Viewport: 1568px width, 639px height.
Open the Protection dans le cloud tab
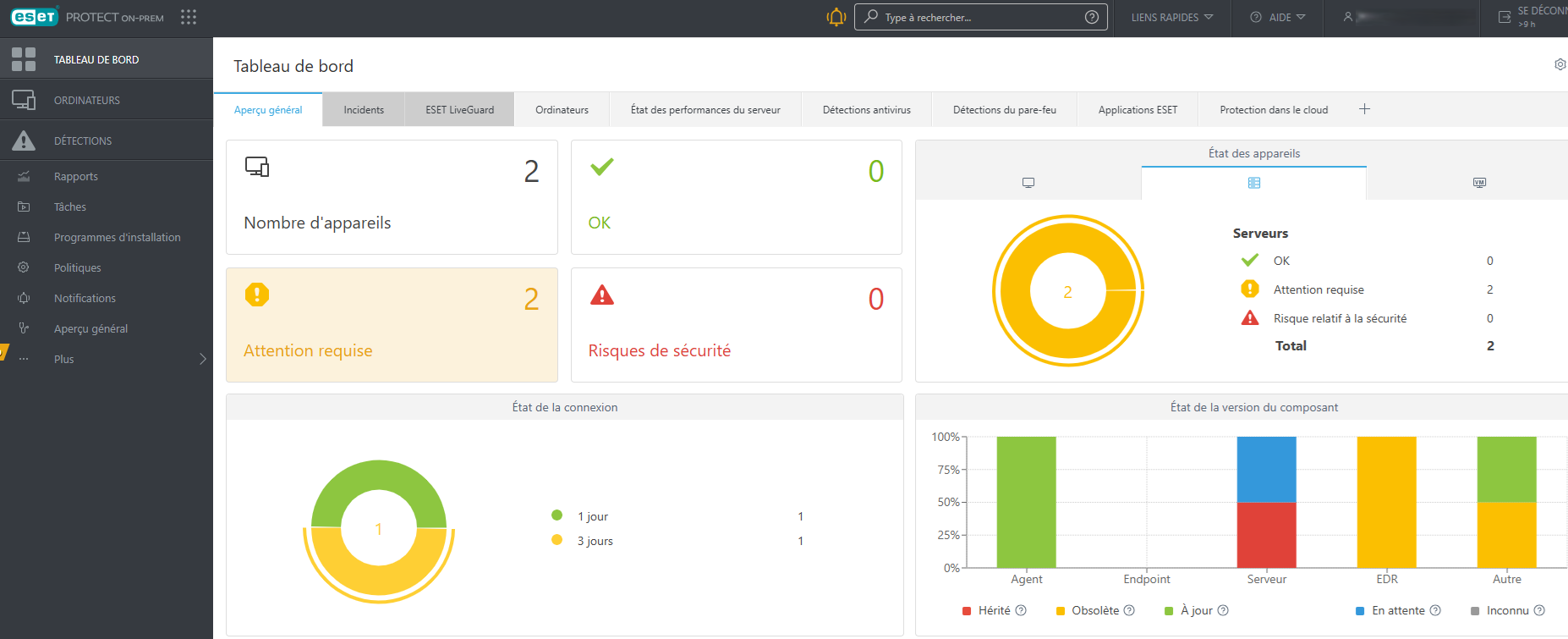coord(1274,110)
